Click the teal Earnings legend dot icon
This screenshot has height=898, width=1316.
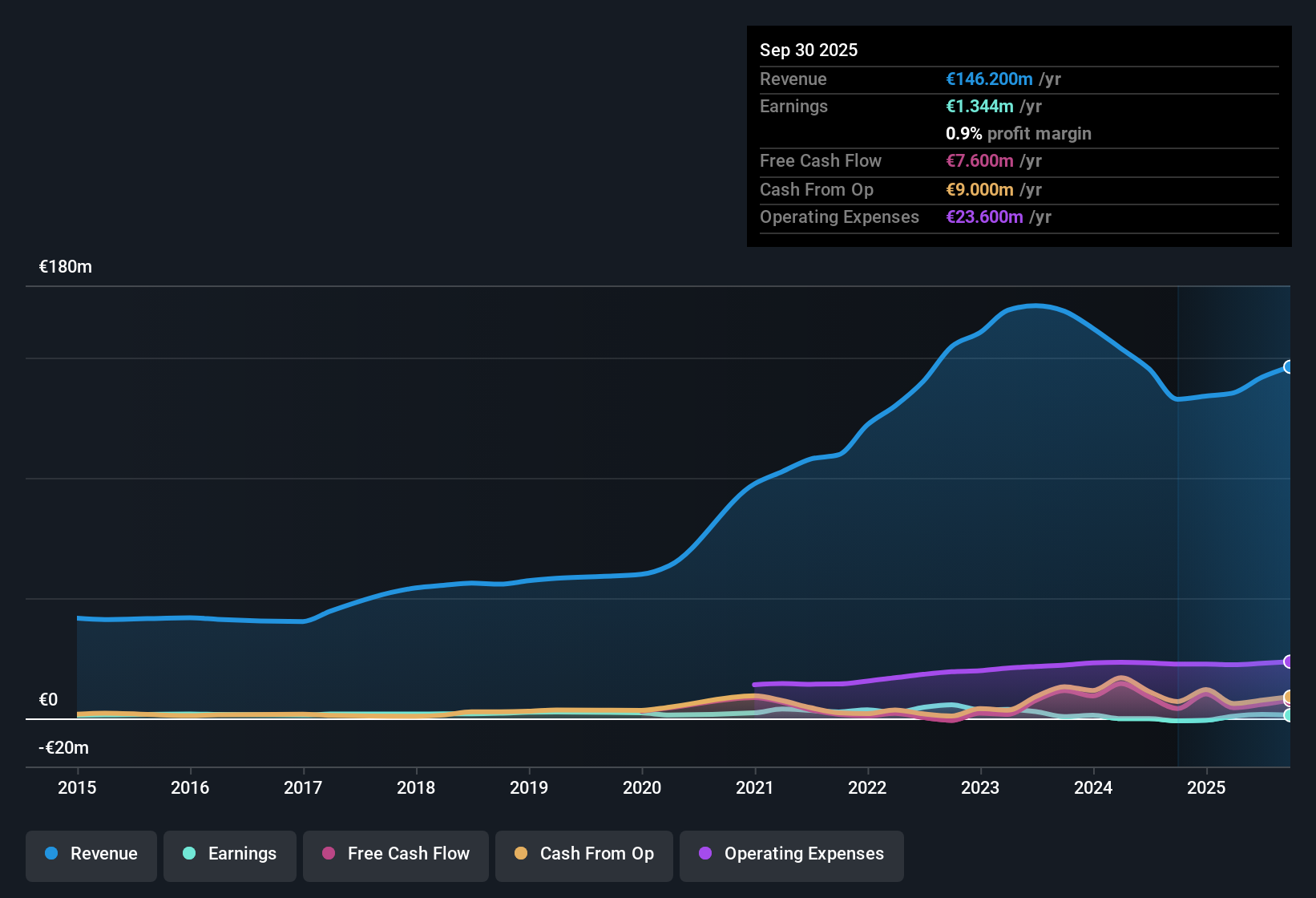[189, 854]
